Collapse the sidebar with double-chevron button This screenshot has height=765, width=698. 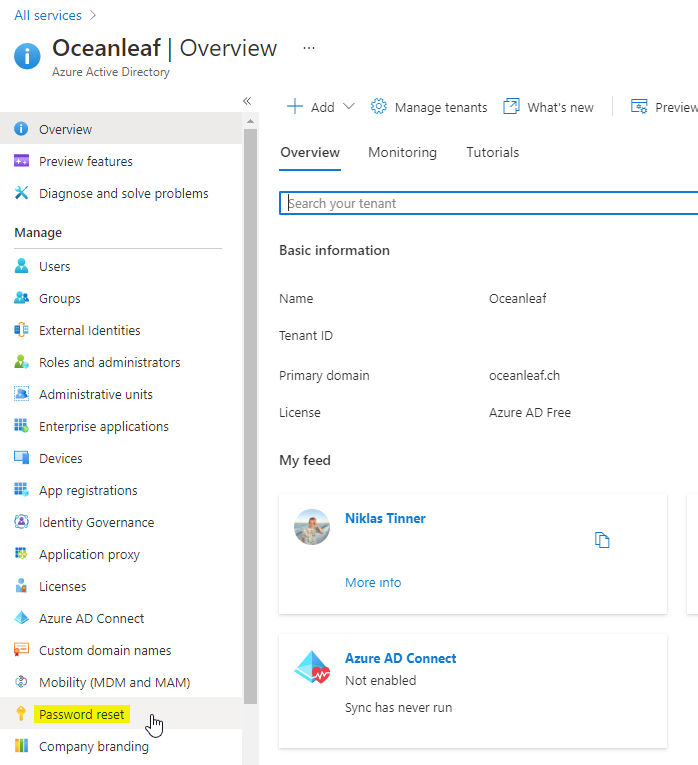(x=247, y=101)
